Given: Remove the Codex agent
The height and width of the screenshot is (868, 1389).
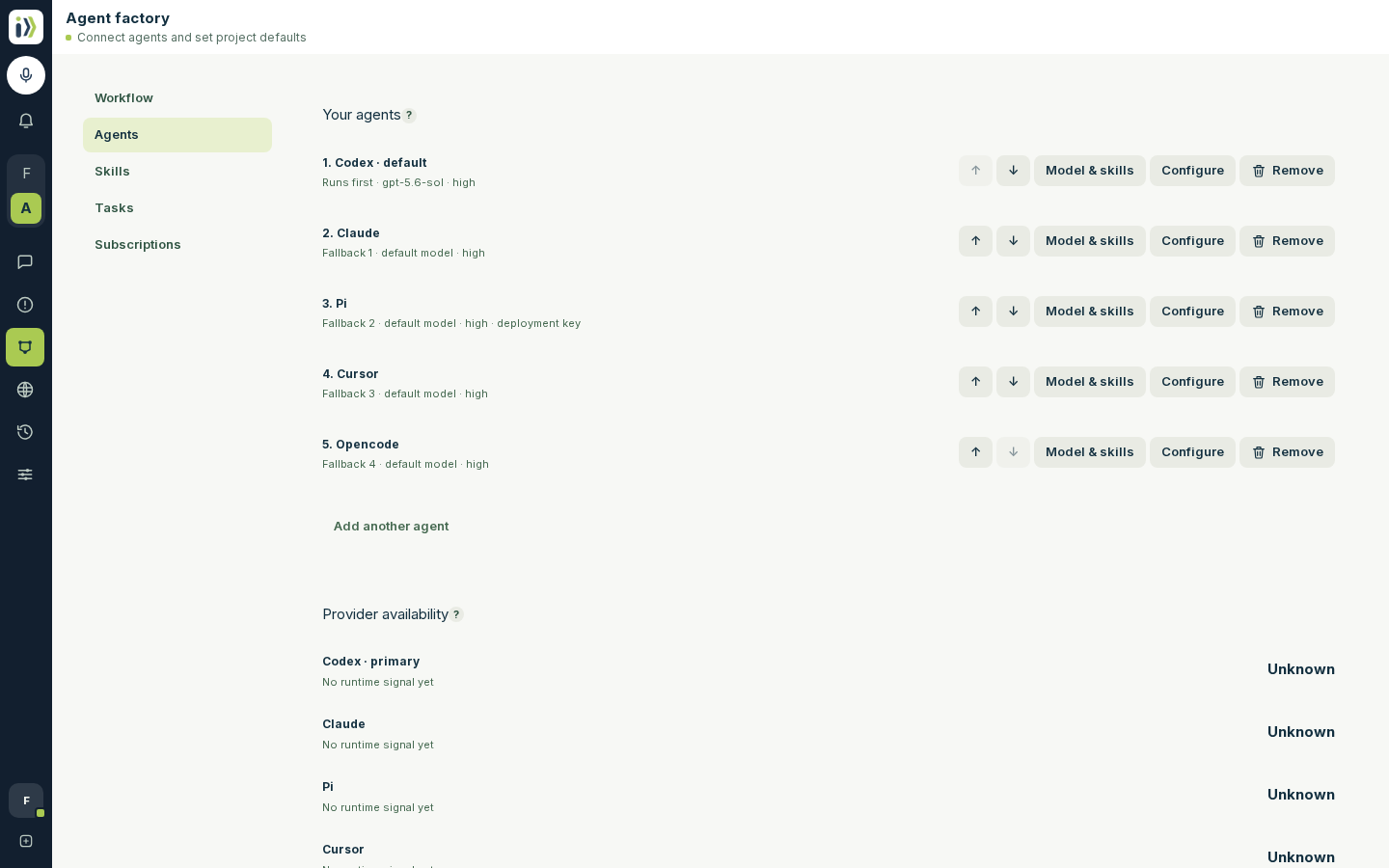Looking at the screenshot, I should (x=1287, y=171).
